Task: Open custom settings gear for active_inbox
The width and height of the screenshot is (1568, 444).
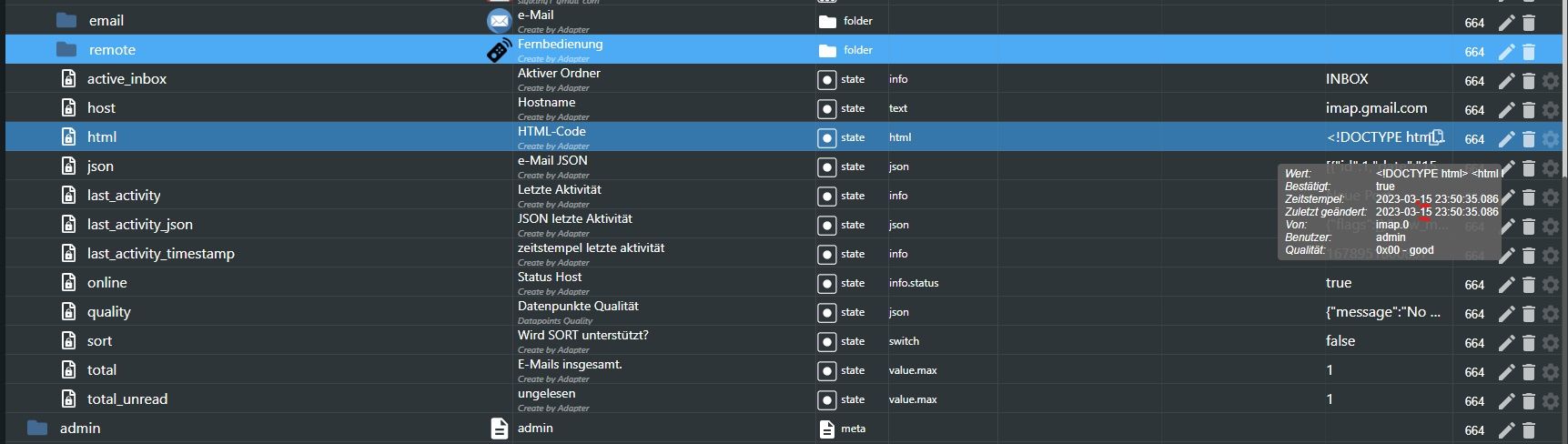Action: (x=1551, y=81)
